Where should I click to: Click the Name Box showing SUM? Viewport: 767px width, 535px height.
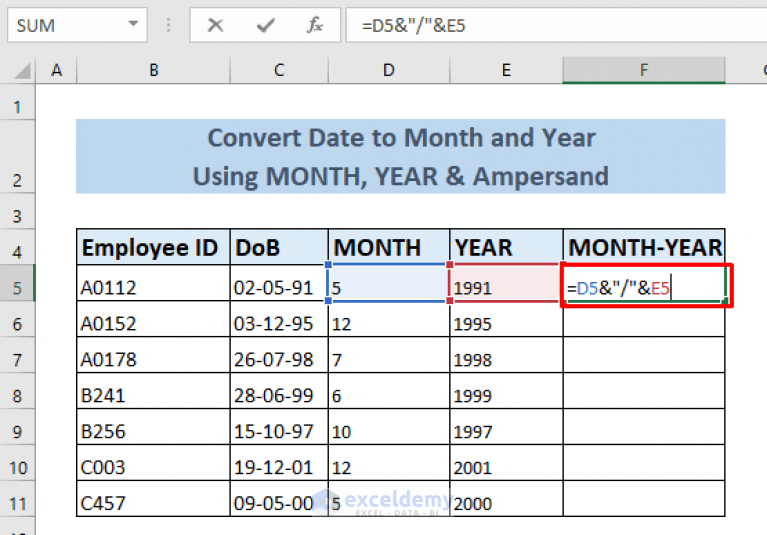click(77, 25)
